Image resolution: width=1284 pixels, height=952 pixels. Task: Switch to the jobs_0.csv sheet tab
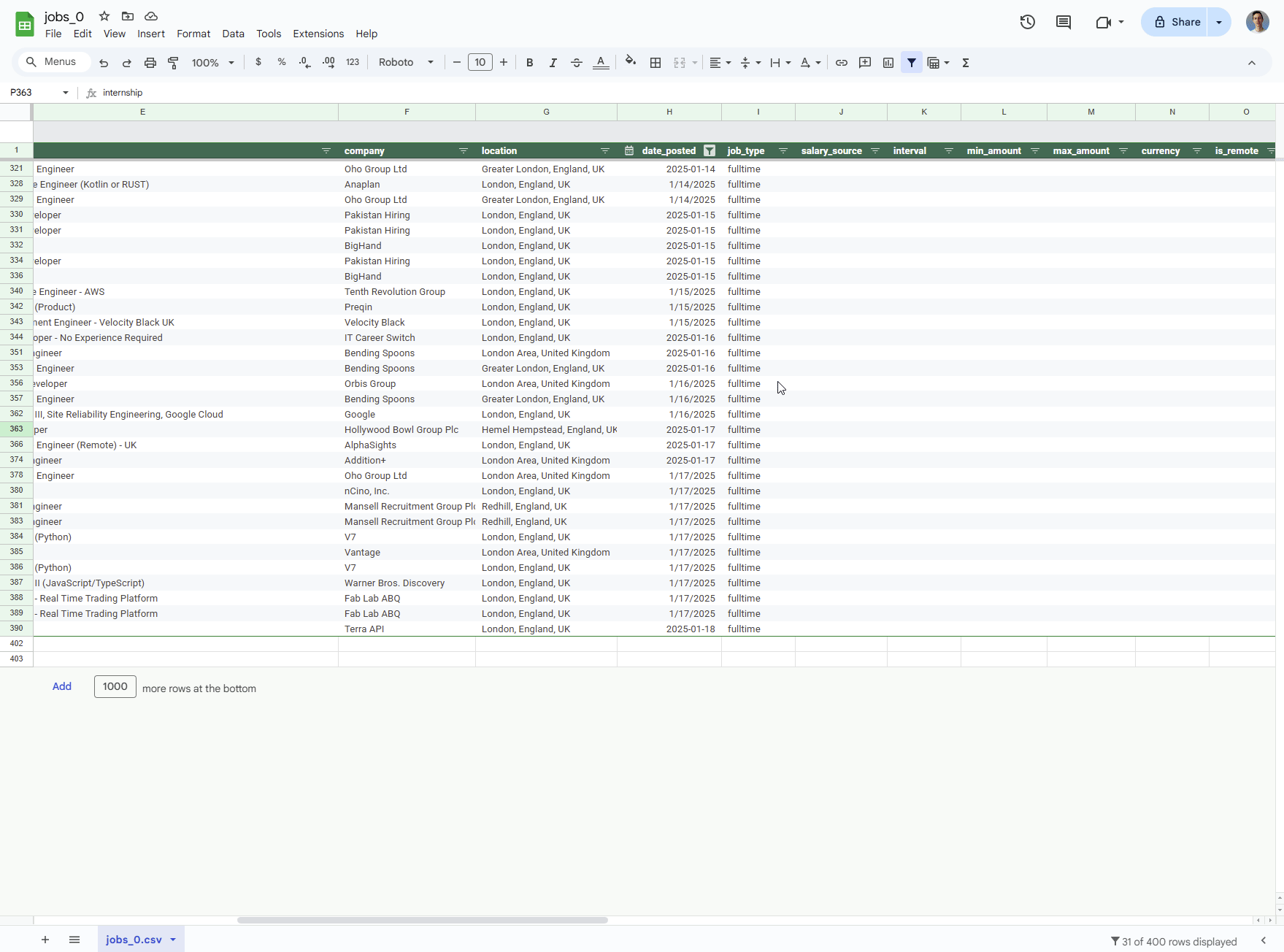pos(134,940)
